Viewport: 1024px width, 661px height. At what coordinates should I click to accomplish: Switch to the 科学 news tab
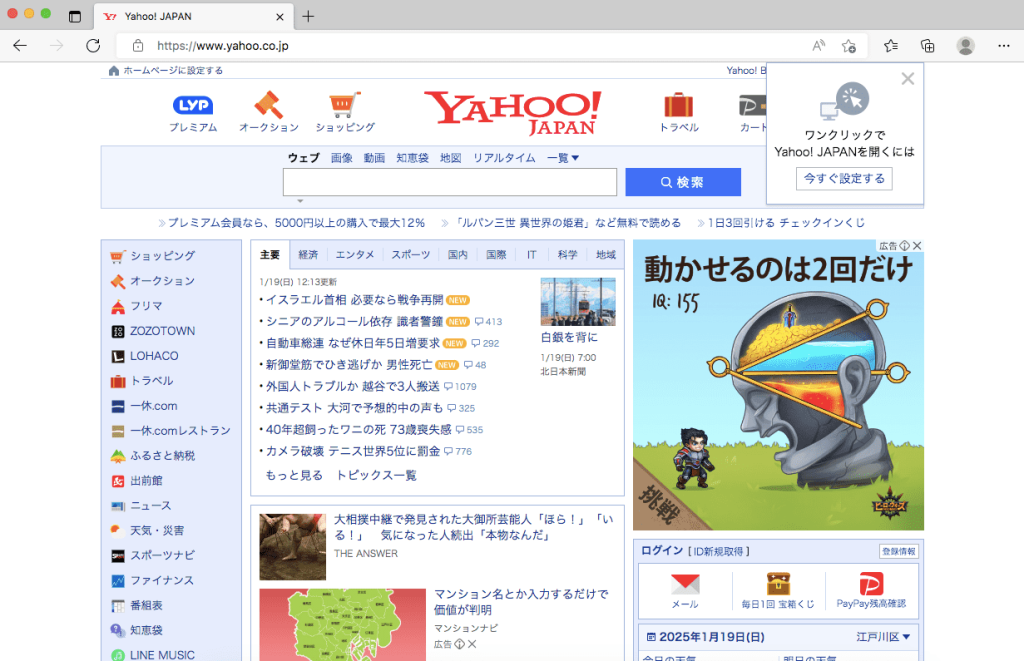coord(568,255)
